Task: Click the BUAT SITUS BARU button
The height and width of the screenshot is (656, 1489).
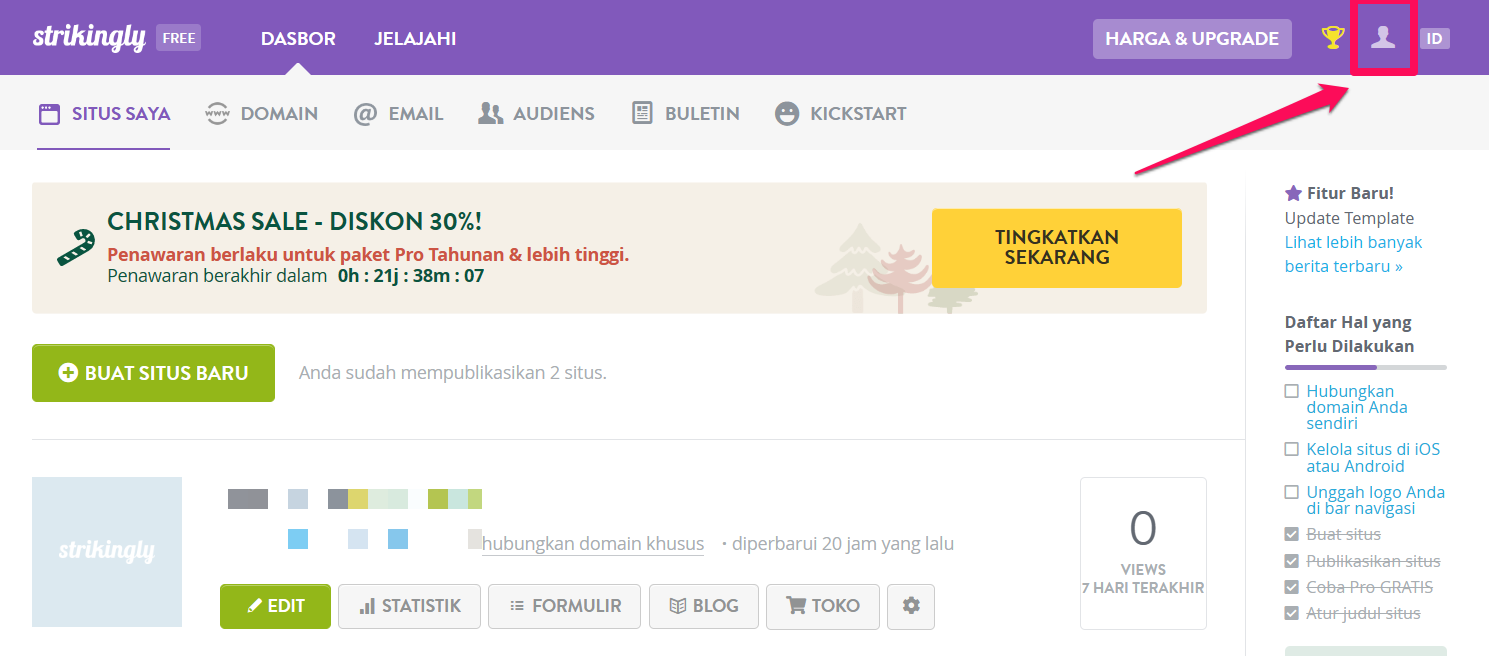Action: pos(153,373)
